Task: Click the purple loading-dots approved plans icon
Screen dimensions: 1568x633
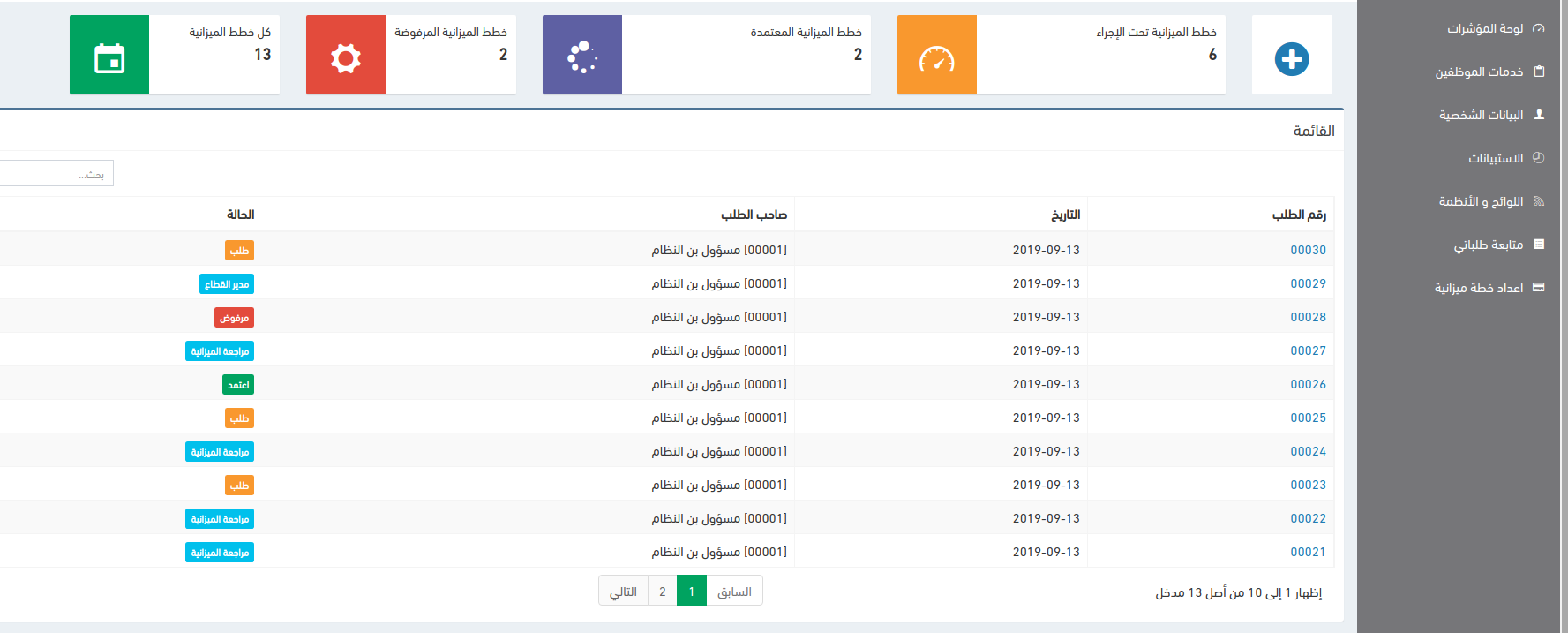Action: point(582,57)
